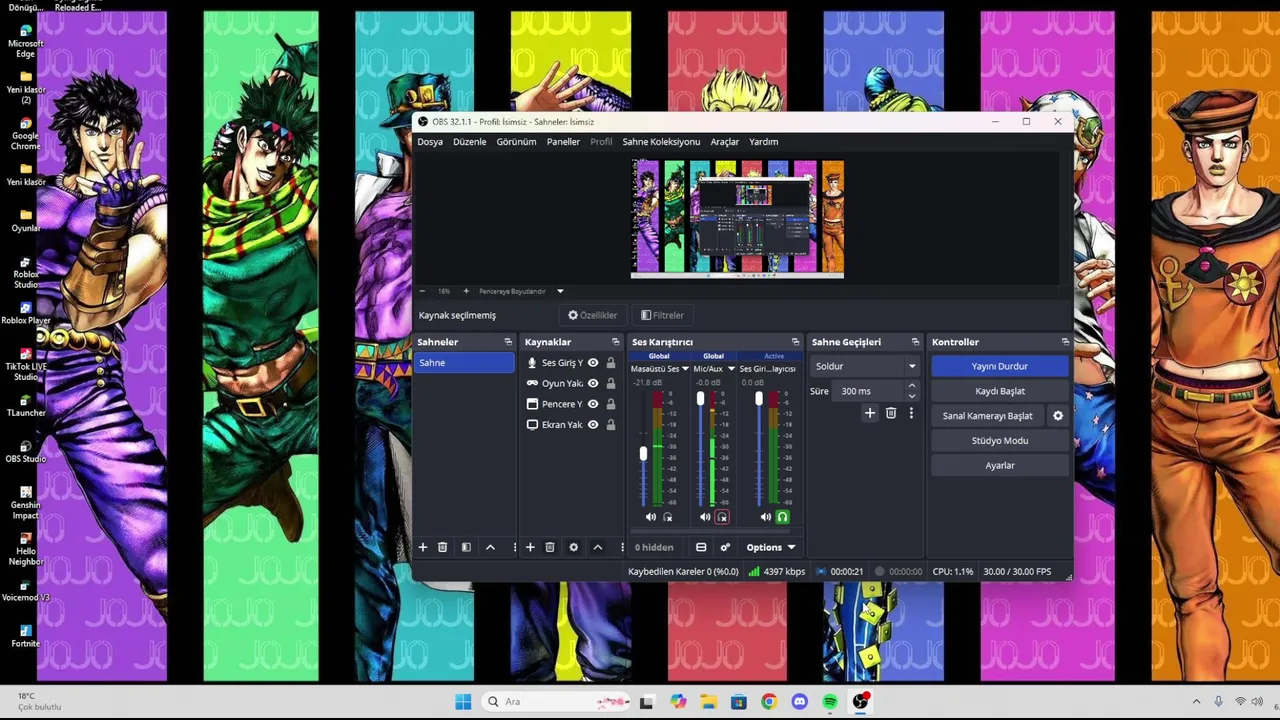Screen dimensions: 1280x720
Task: Move scene up with arrow in Sahneler
Action: click(490, 547)
